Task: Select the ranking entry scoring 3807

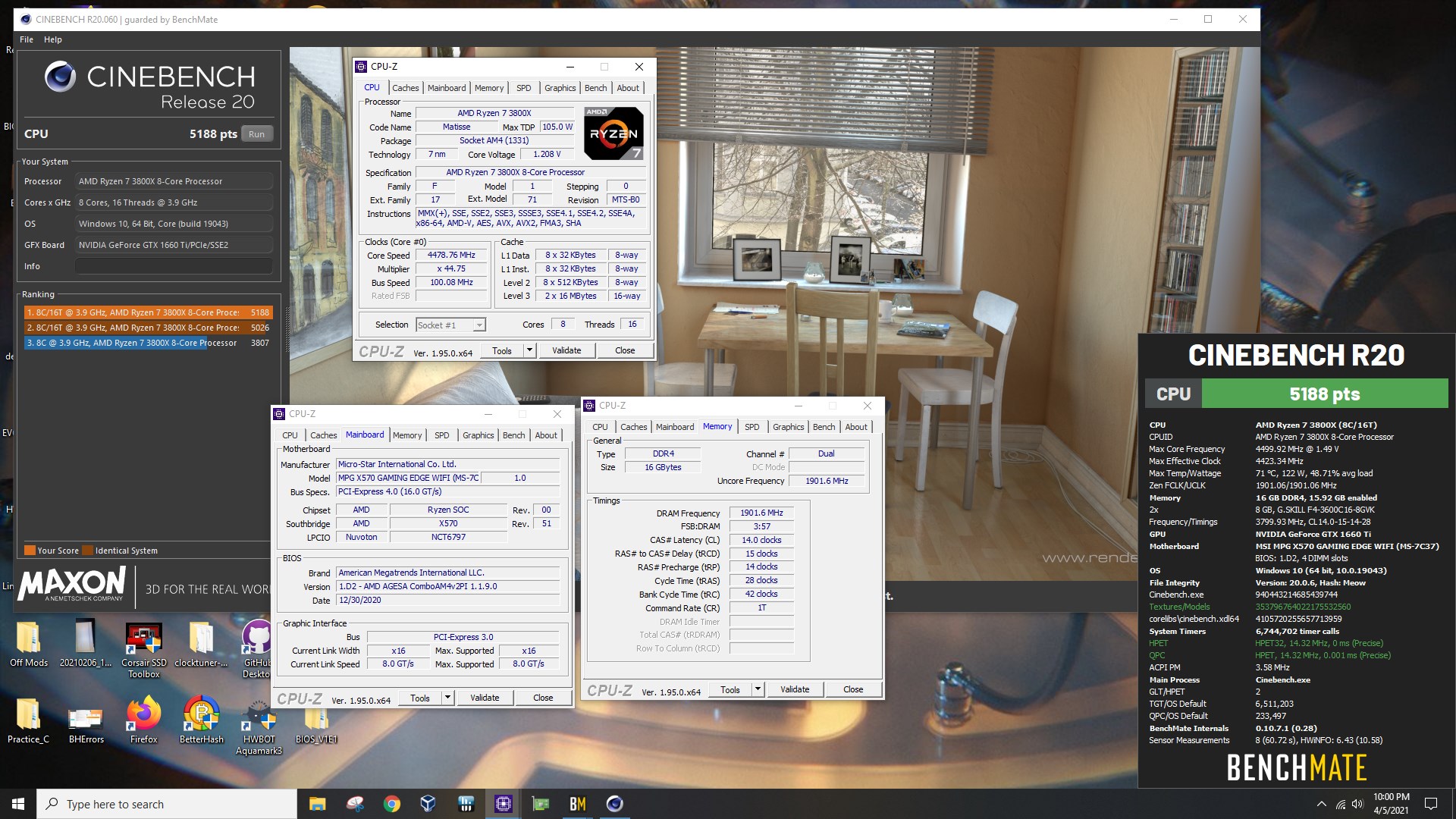Action: point(148,343)
